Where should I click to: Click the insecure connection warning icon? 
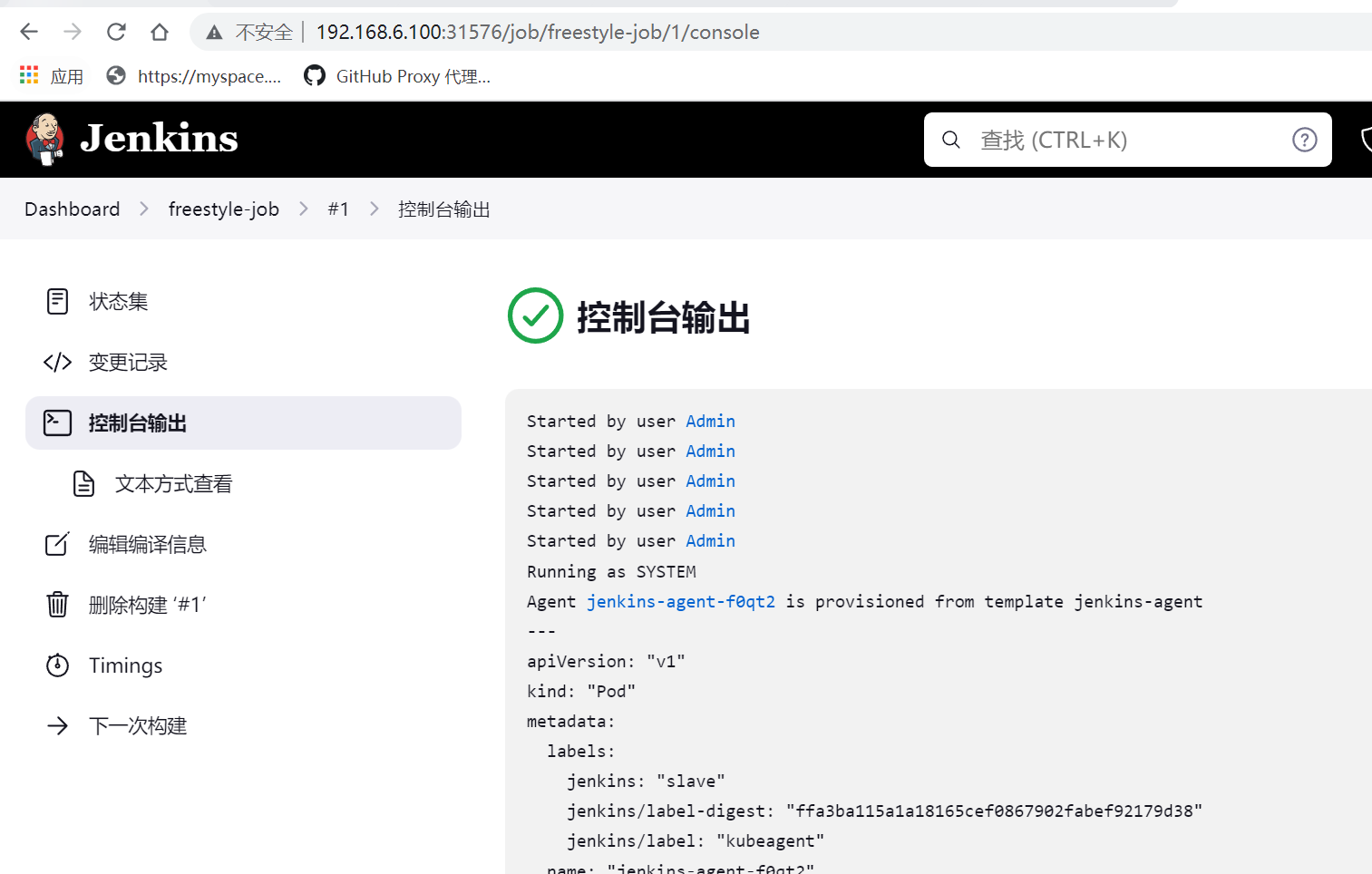click(x=214, y=33)
